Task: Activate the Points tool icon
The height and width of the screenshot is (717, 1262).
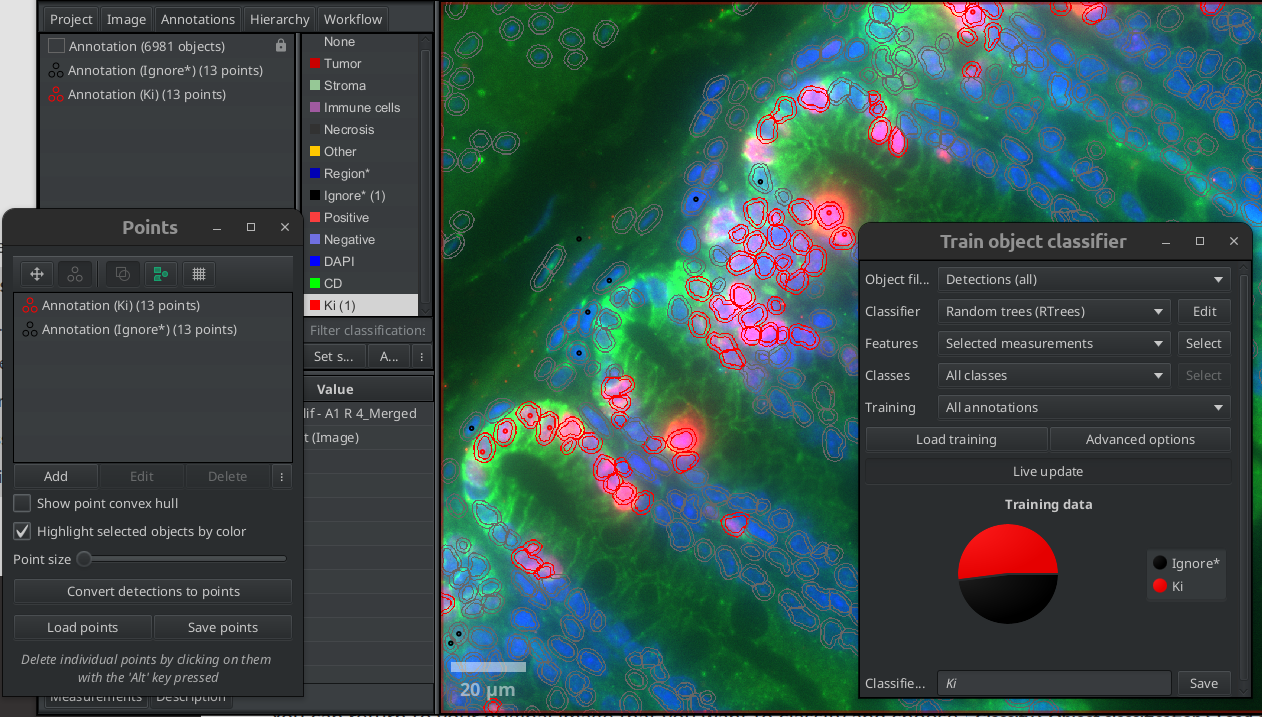Action: 76,274
